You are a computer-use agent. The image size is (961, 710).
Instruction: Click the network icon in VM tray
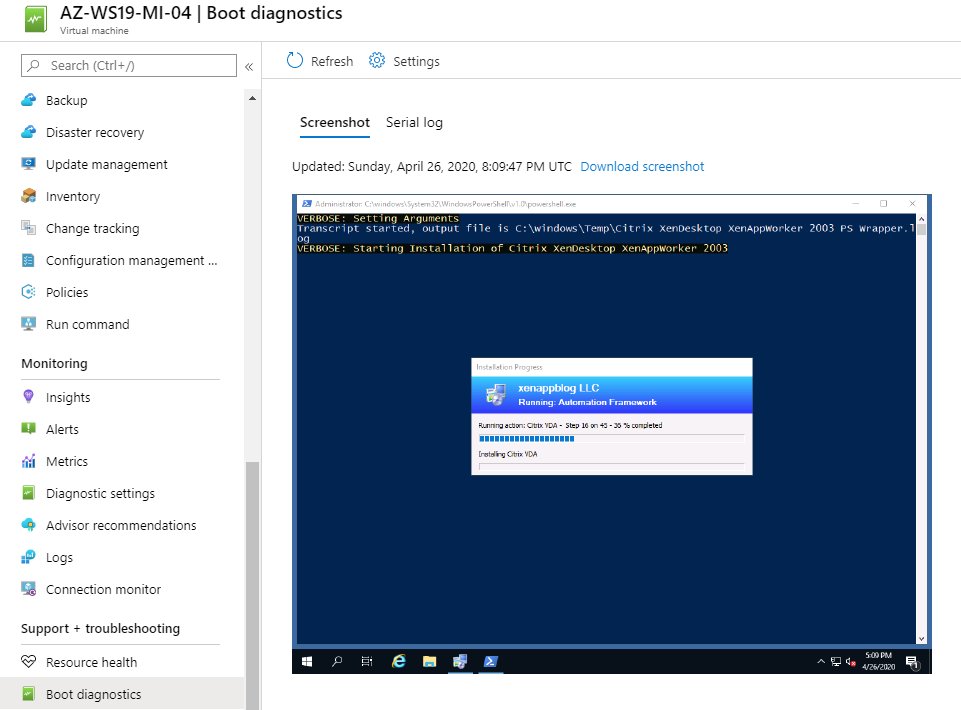point(836,662)
